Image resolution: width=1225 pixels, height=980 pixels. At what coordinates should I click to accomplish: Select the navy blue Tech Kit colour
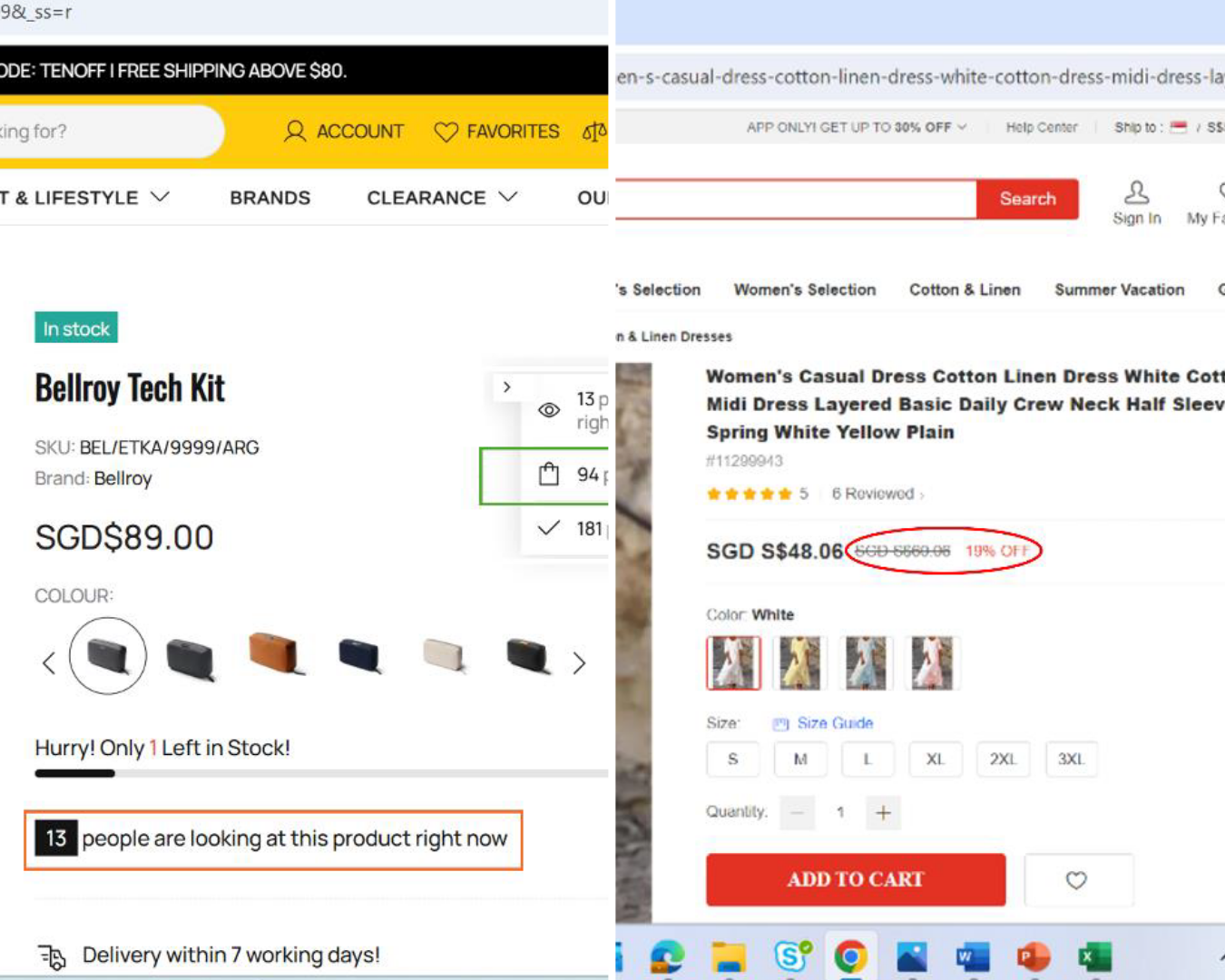[360, 655]
